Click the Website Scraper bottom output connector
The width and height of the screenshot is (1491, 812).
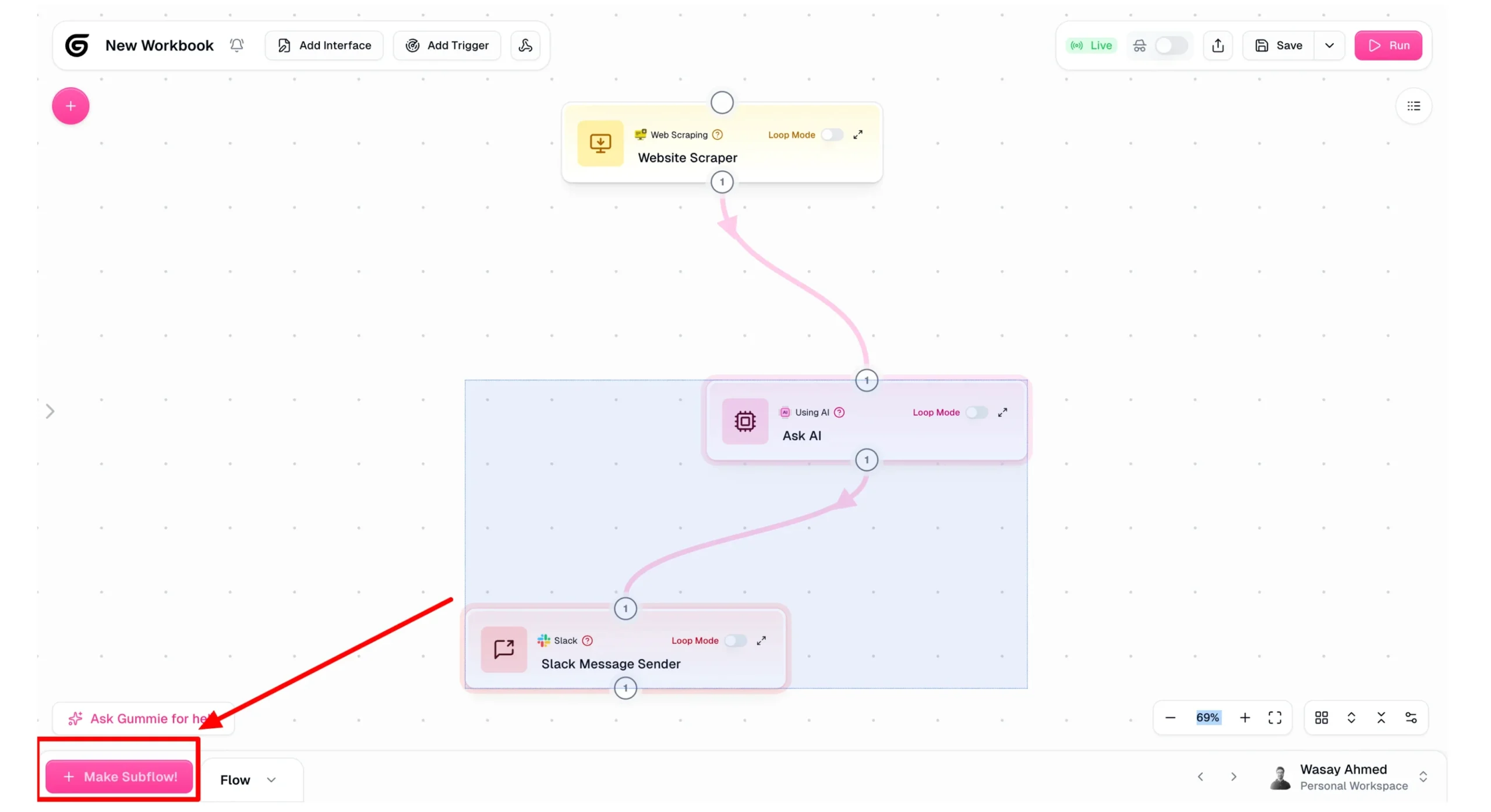click(x=722, y=182)
